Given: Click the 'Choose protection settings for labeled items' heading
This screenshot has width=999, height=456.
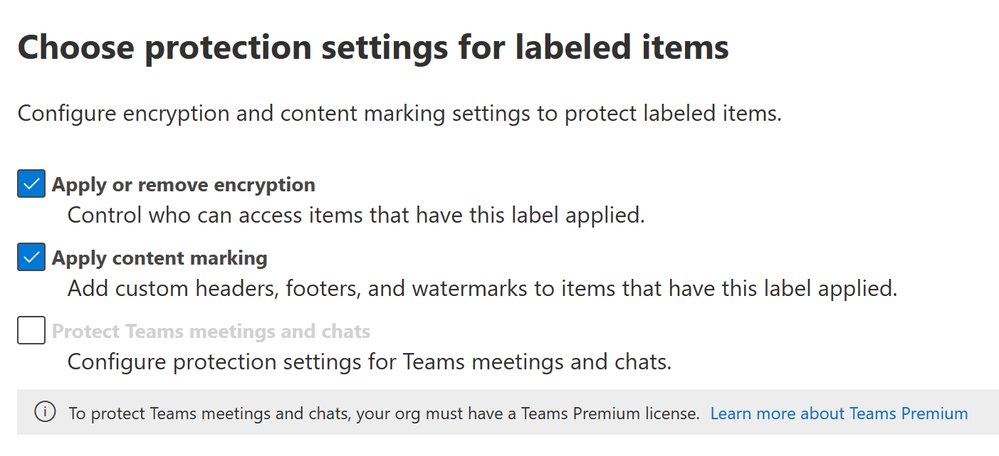Looking at the screenshot, I should pyautogui.click(x=373, y=48).
